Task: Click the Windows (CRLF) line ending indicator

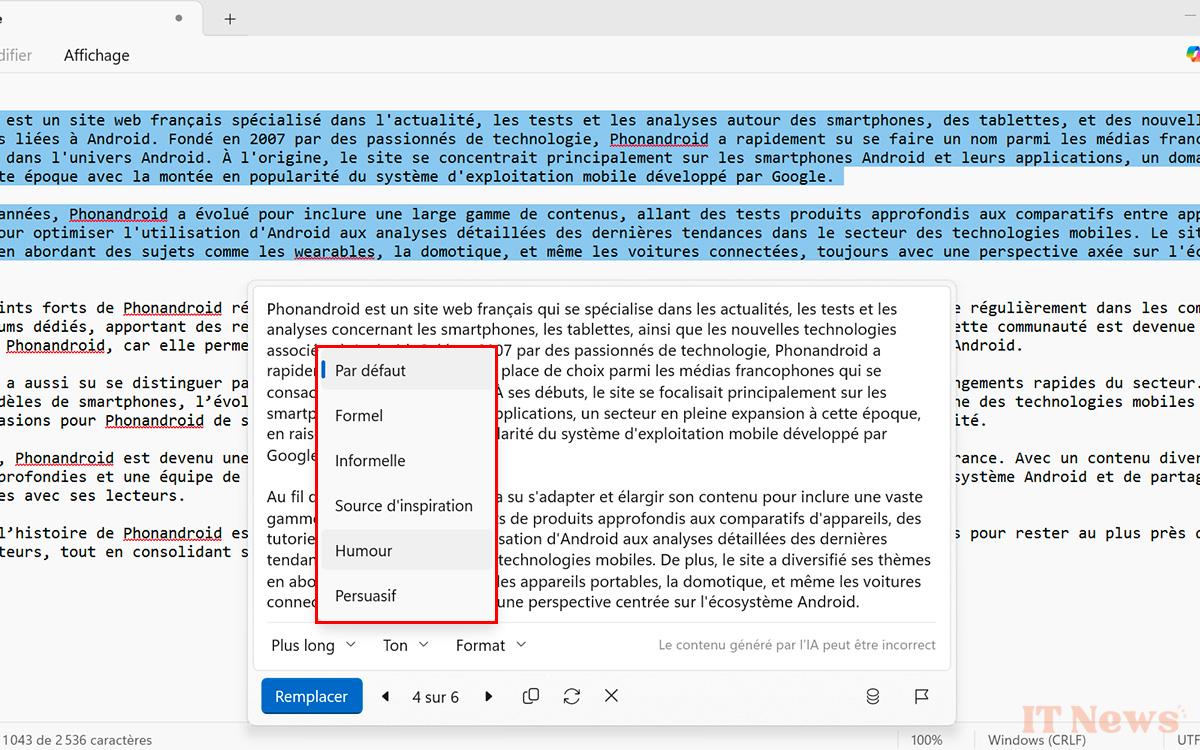Action: [x=1037, y=740]
